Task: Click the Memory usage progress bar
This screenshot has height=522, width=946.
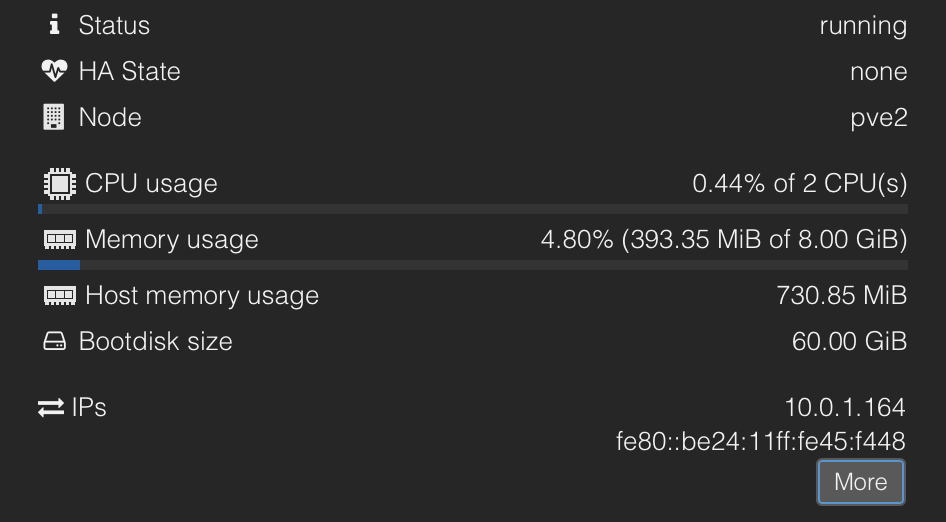Action: pos(472,266)
